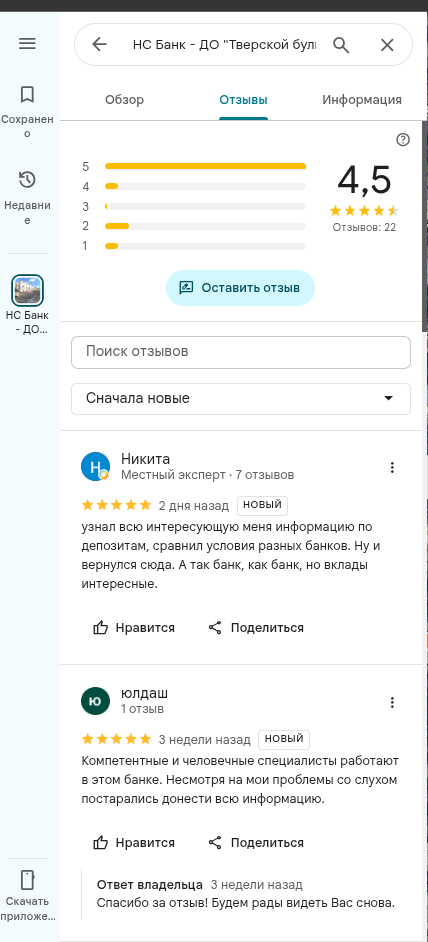Select the Отзывы tab

point(243,100)
